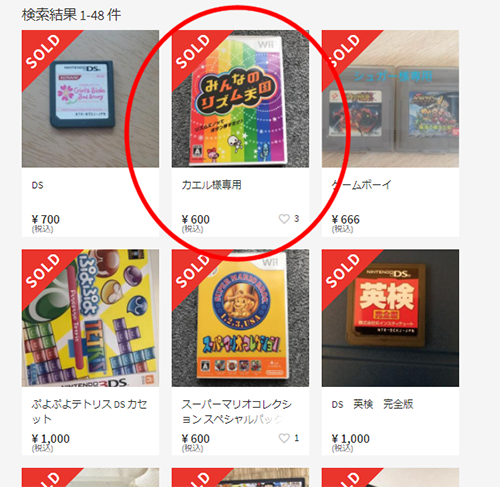Screen dimensions: 500x487
Task: Click the ¥600 price under カエル様専用
Action: coord(196,220)
